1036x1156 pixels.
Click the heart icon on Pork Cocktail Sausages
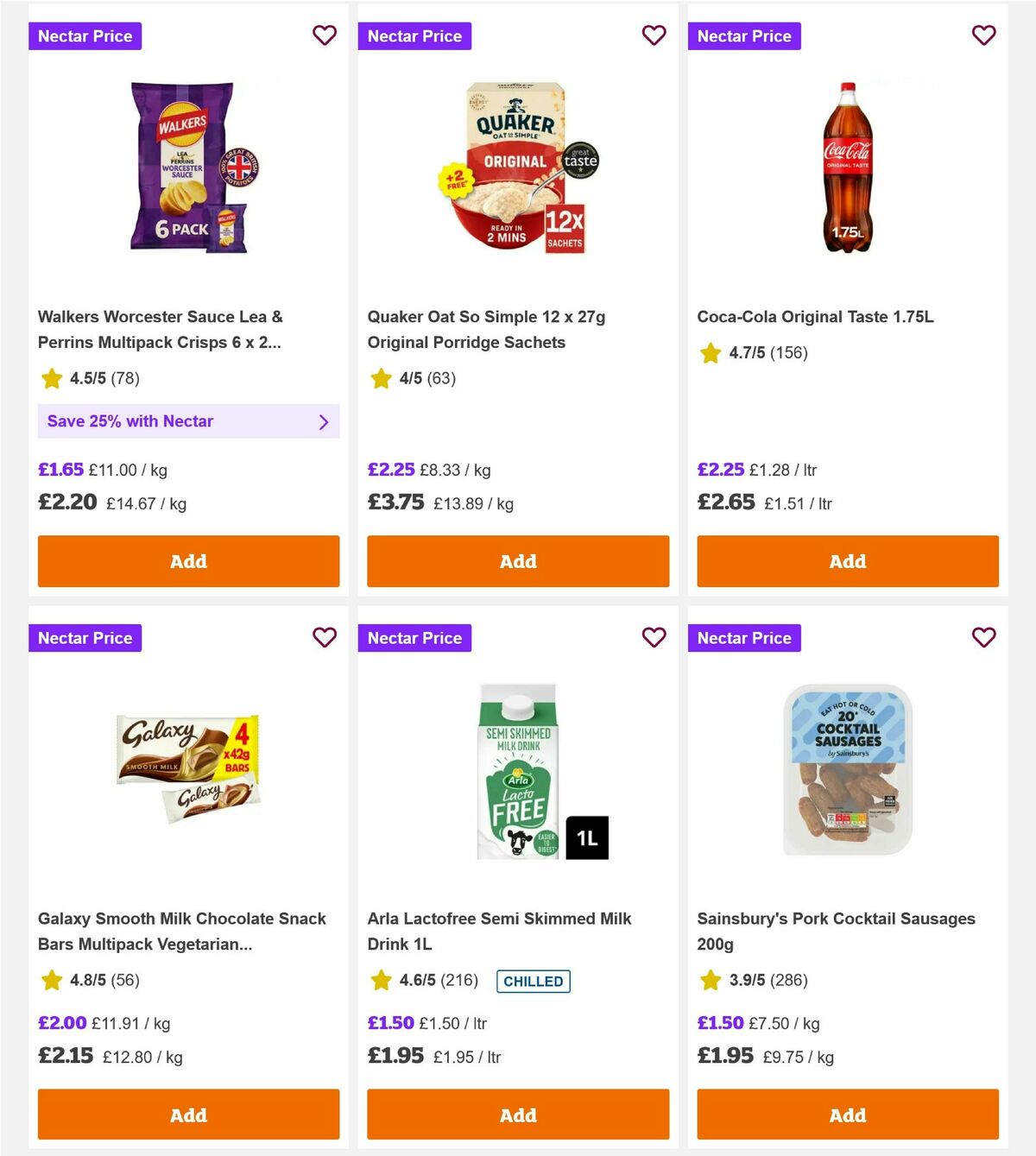click(984, 637)
